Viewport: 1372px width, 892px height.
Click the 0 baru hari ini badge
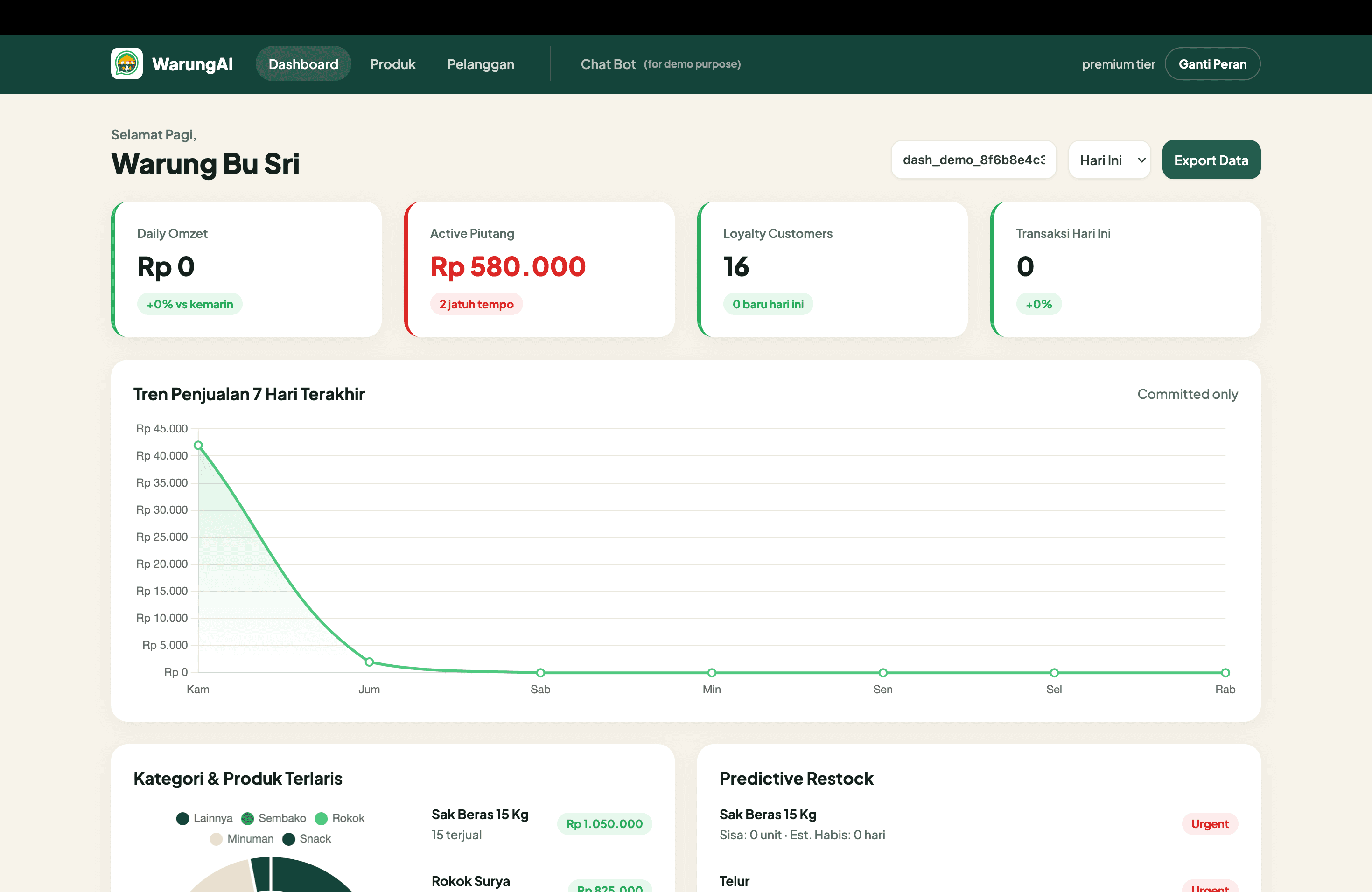(x=768, y=304)
